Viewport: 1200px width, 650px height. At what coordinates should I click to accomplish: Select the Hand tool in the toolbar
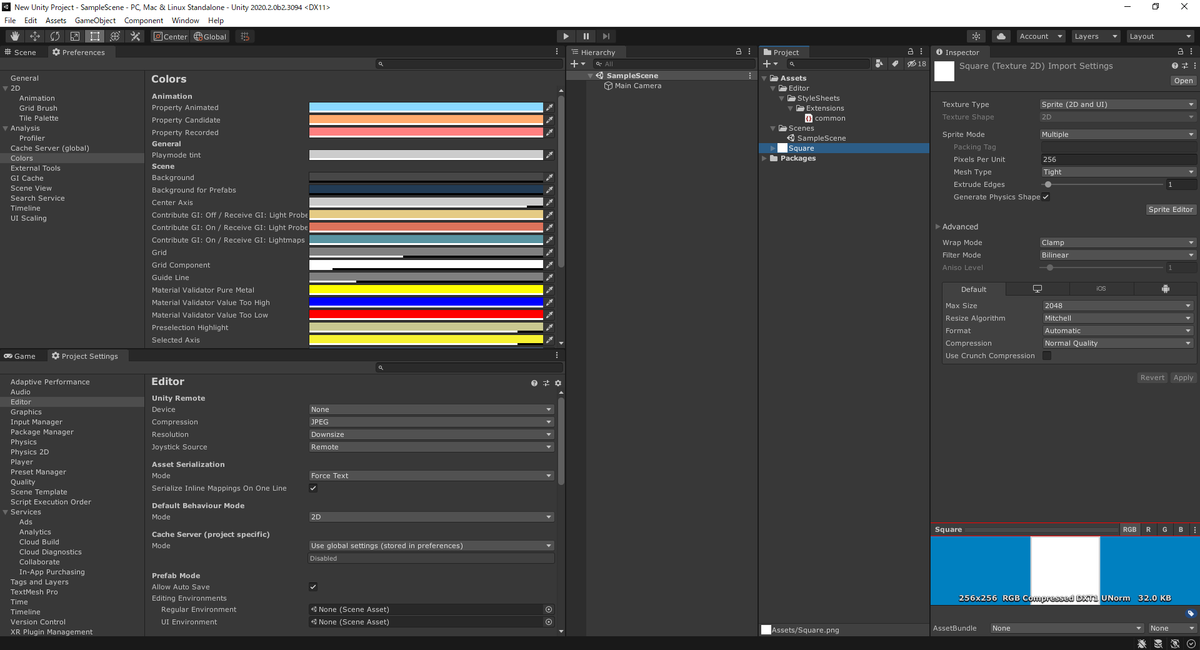15,36
